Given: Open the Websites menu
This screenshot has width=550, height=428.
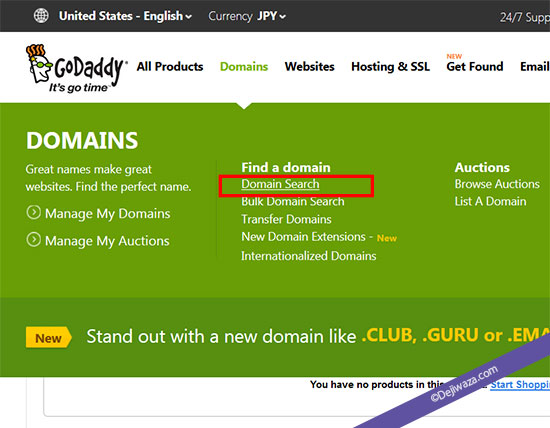Looking at the screenshot, I should click(309, 66).
